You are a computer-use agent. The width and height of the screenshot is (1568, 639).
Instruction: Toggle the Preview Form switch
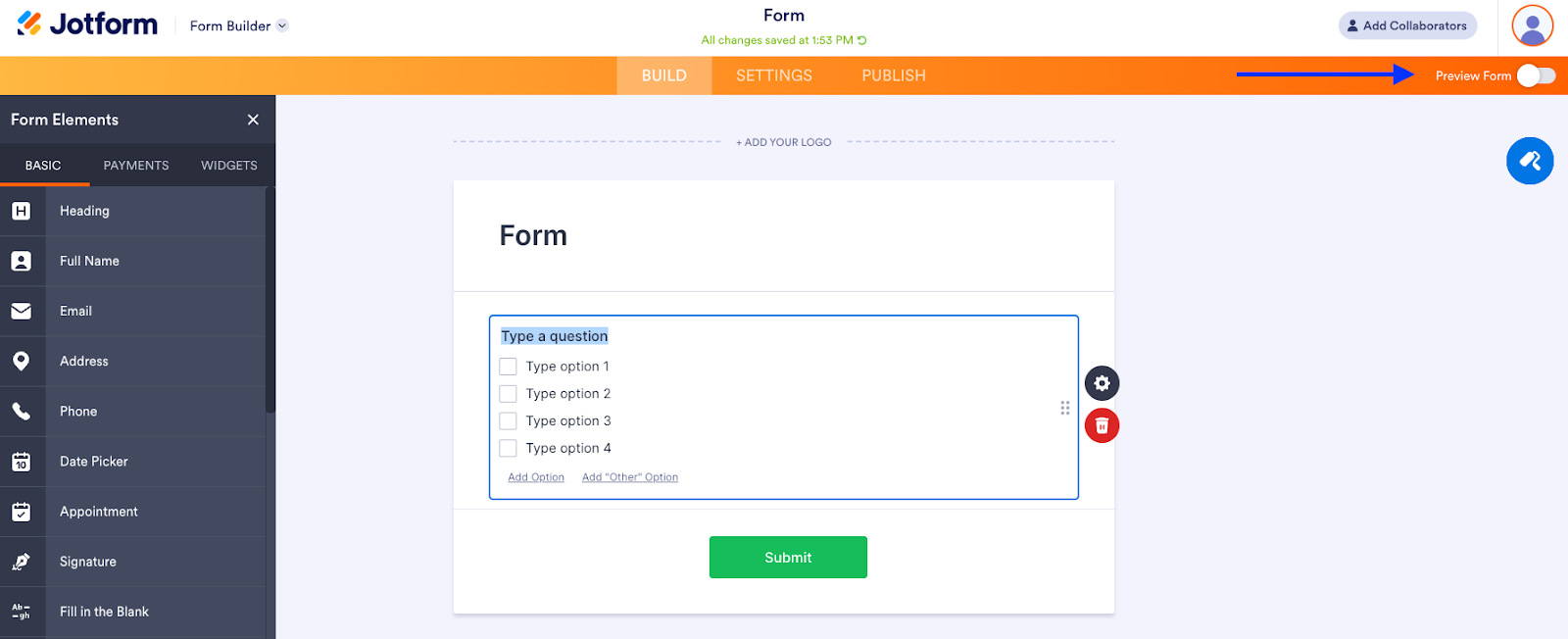1536,75
